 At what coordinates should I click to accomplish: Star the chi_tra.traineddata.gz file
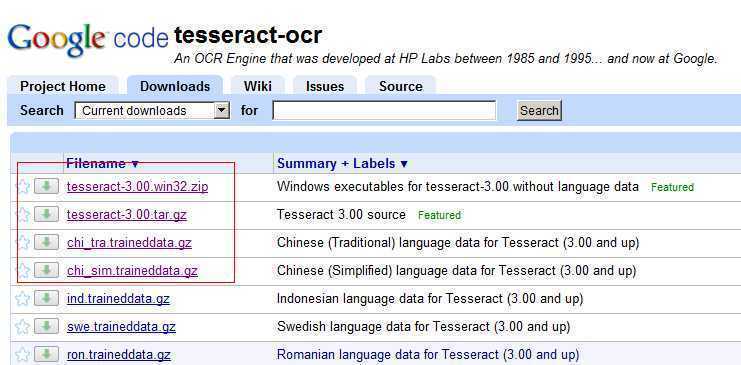(23, 243)
